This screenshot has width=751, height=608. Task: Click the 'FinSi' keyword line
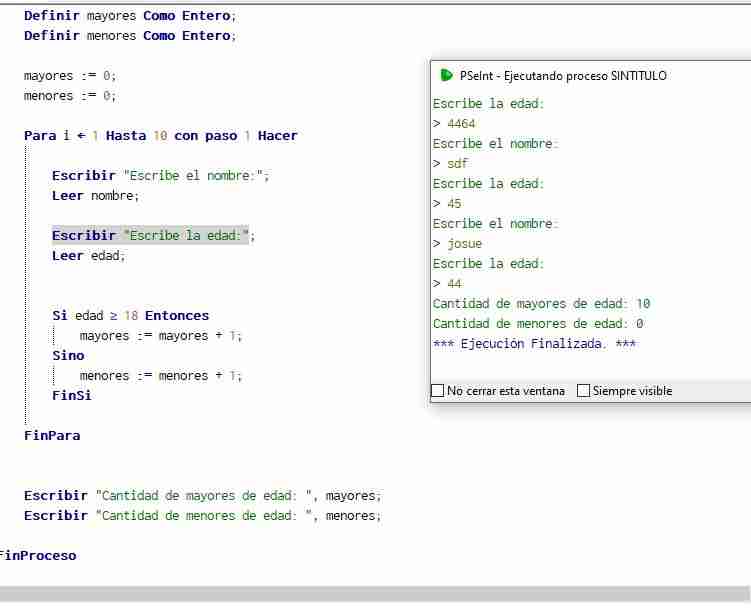coord(71,395)
